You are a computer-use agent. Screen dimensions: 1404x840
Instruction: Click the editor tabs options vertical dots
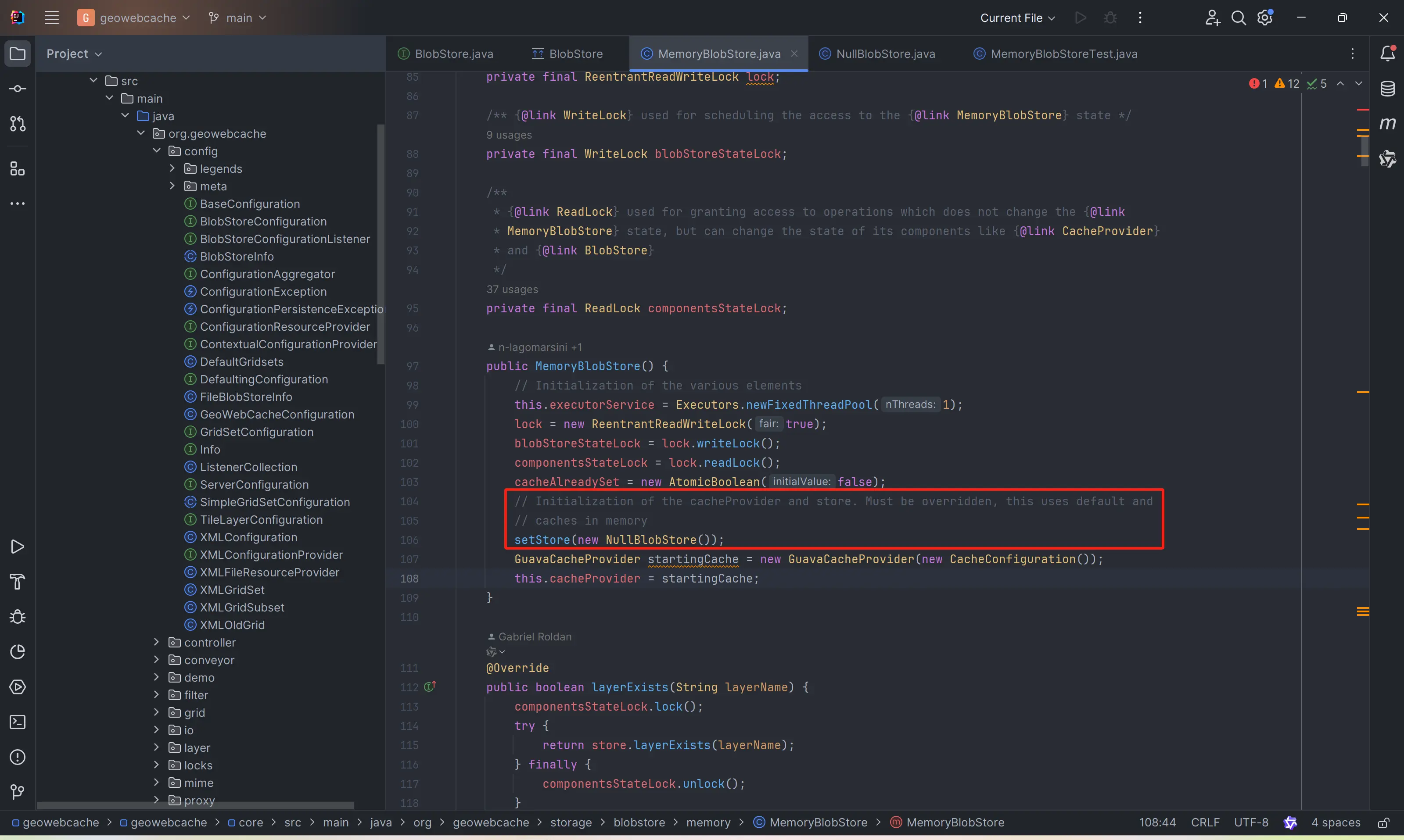tap(1353, 54)
